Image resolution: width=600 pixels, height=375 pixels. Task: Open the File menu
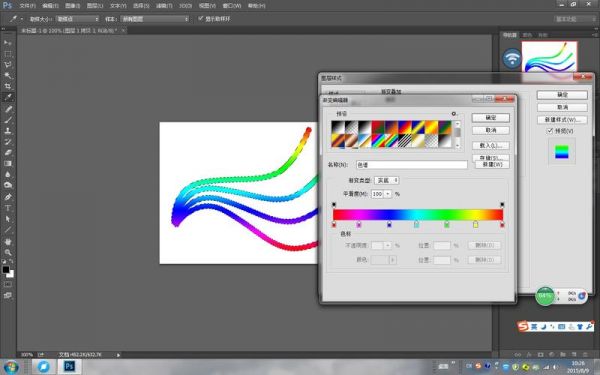pos(27,6)
